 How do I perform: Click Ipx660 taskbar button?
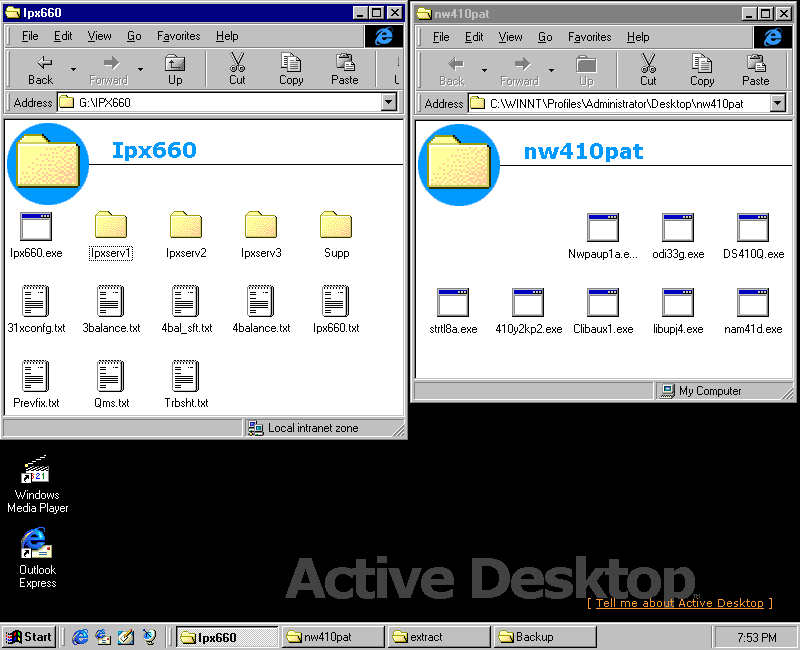click(227, 637)
